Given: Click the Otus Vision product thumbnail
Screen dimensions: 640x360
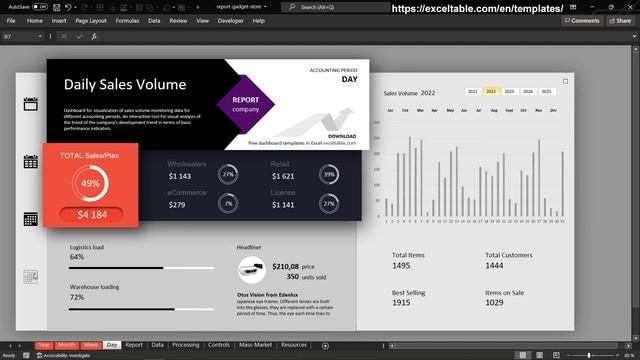Looking at the screenshot, I should tap(251, 270).
